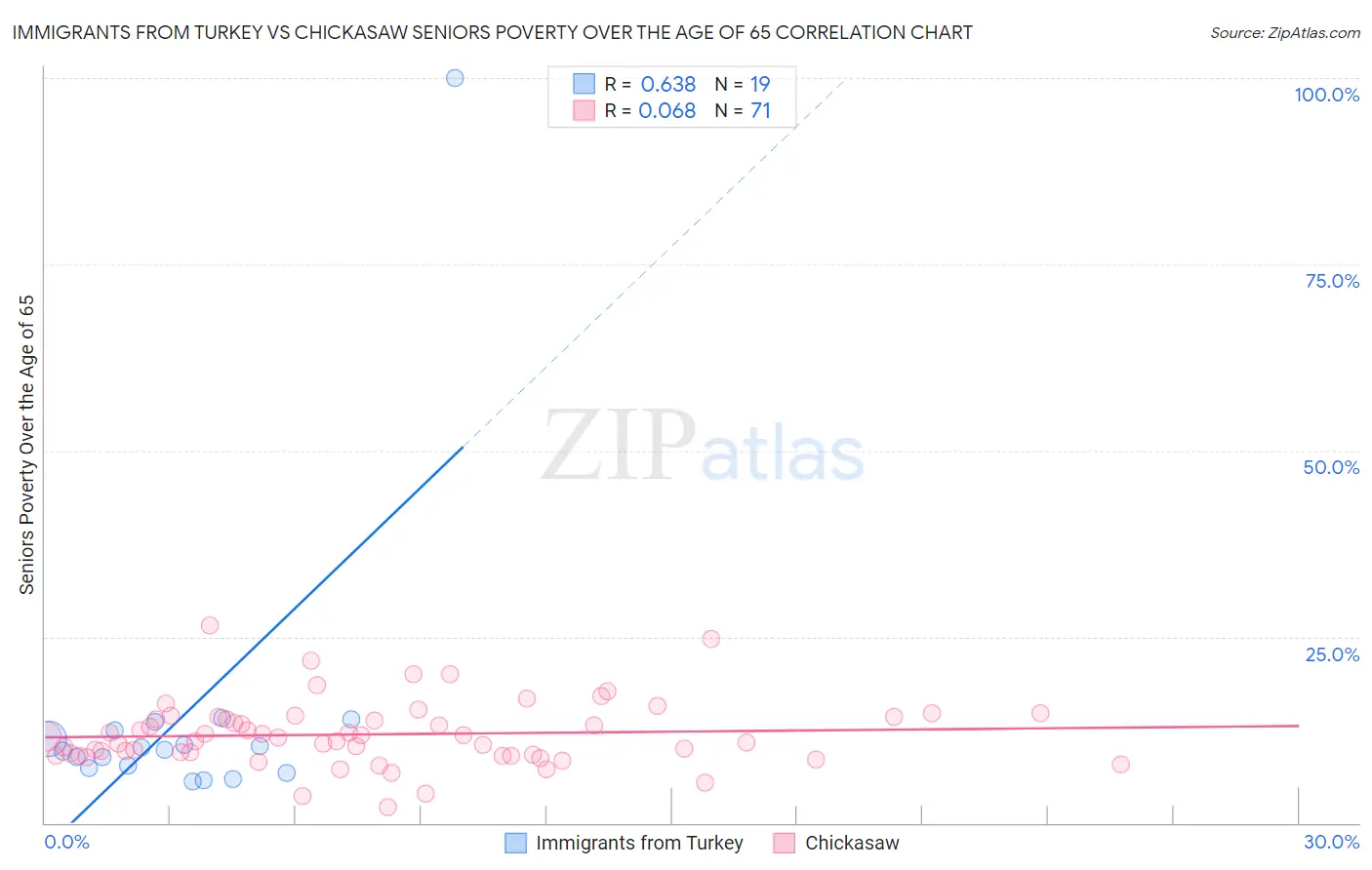Viewport: 1372px width, 870px height.
Task: Click the 75.0% y-axis label
Action: tap(1332, 281)
